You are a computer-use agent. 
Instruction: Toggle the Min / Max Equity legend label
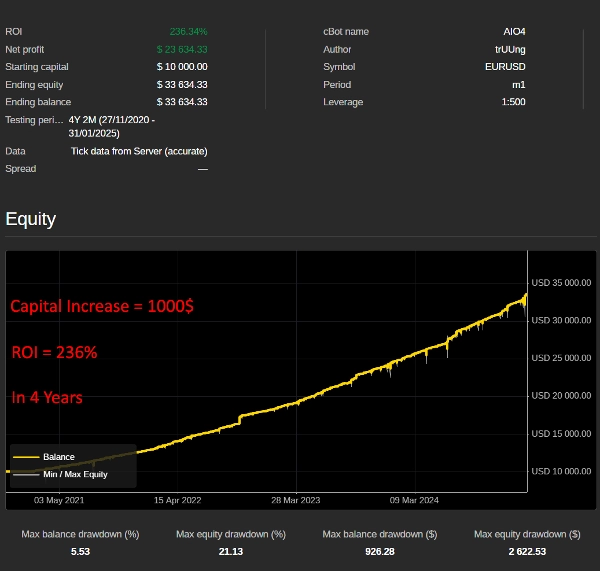pyautogui.click(x=75, y=474)
